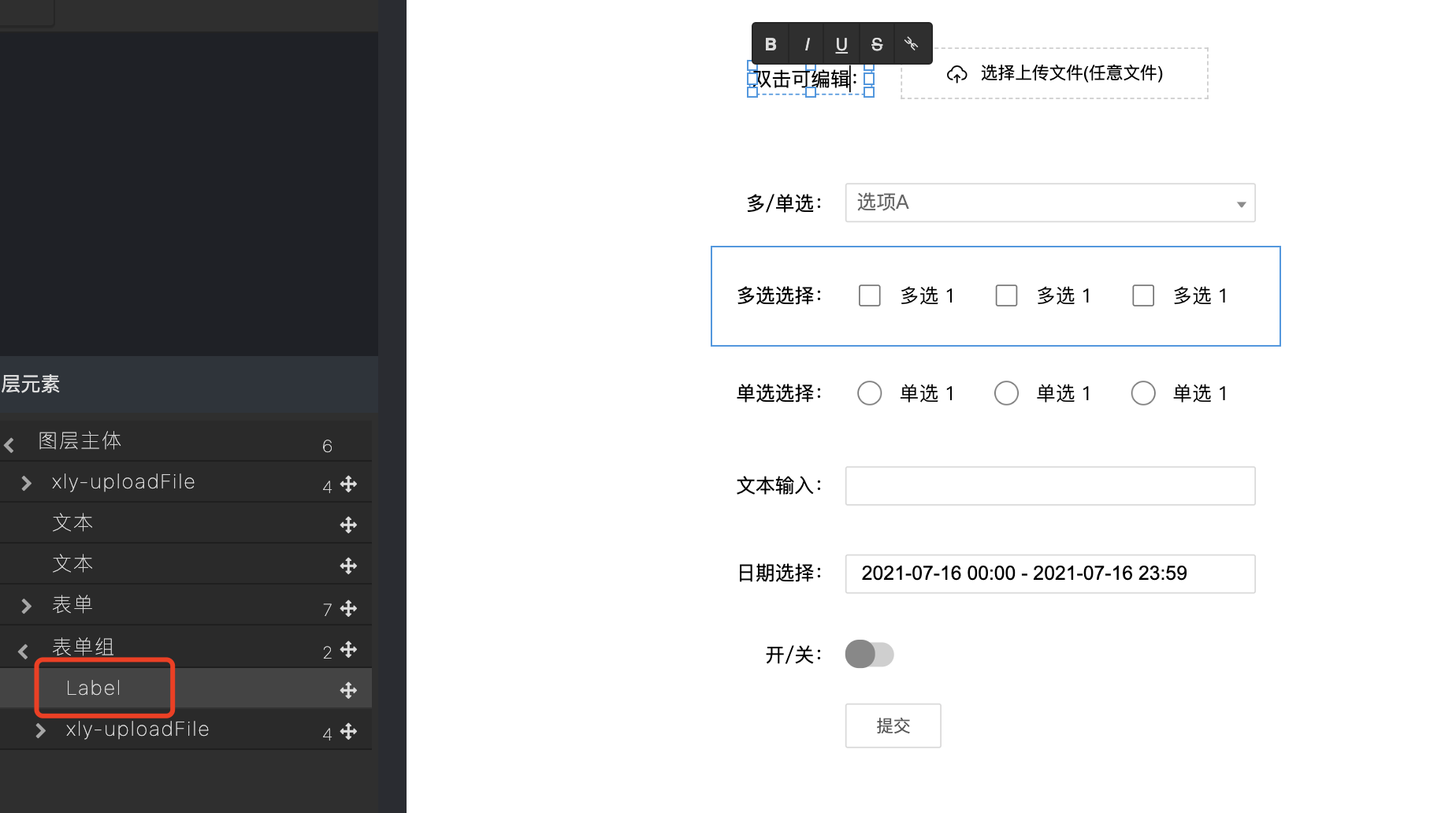
Task: Turn on the 开/关 switch
Action: pyautogui.click(x=869, y=654)
